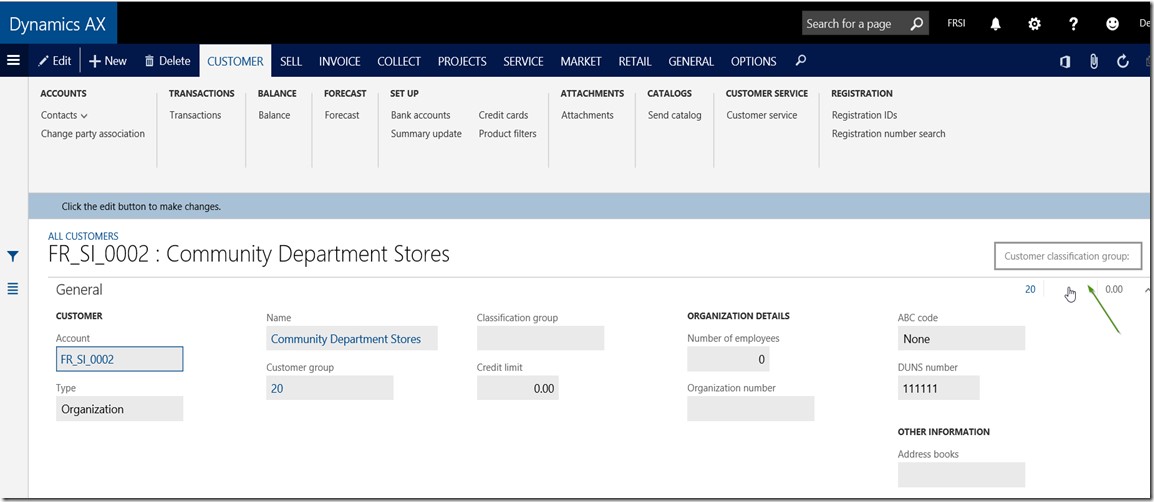Viewport: 1154px width, 502px height.
Task: Expand the Contacts dropdown
Action: point(64,116)
